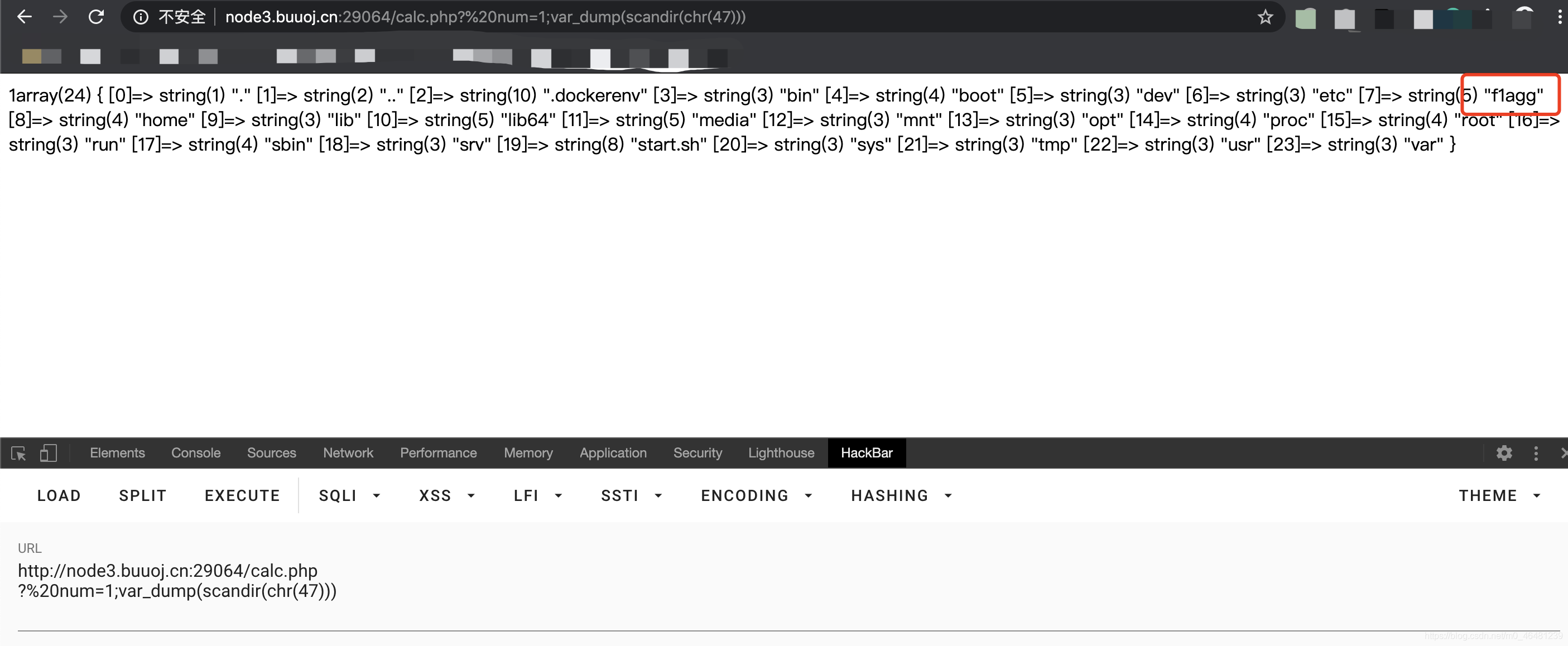Click the browser address bar URL
This screenshot has width=1568, height=646.
[x=484, y=17]
